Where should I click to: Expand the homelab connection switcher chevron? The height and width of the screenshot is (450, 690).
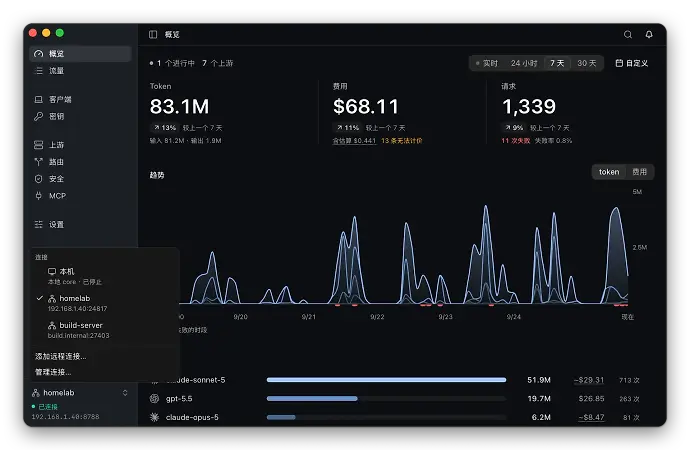[125, 393]
